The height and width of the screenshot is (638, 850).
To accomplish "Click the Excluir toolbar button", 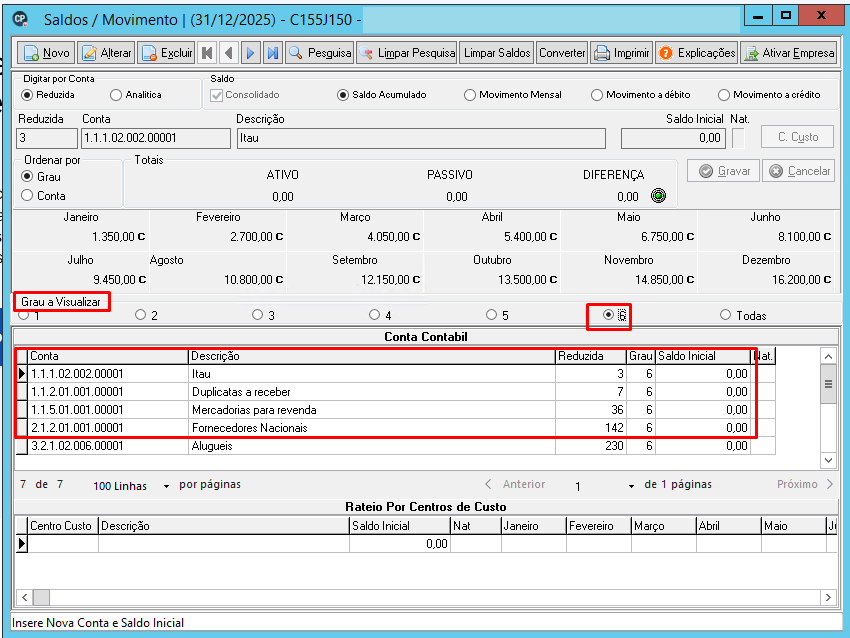I will [x=166, y=53].
